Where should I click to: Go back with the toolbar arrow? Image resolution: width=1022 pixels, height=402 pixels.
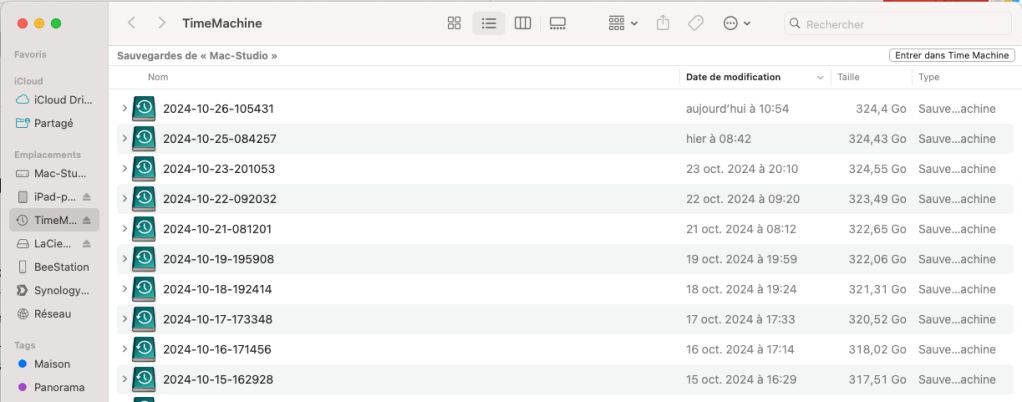click(132, 23)
